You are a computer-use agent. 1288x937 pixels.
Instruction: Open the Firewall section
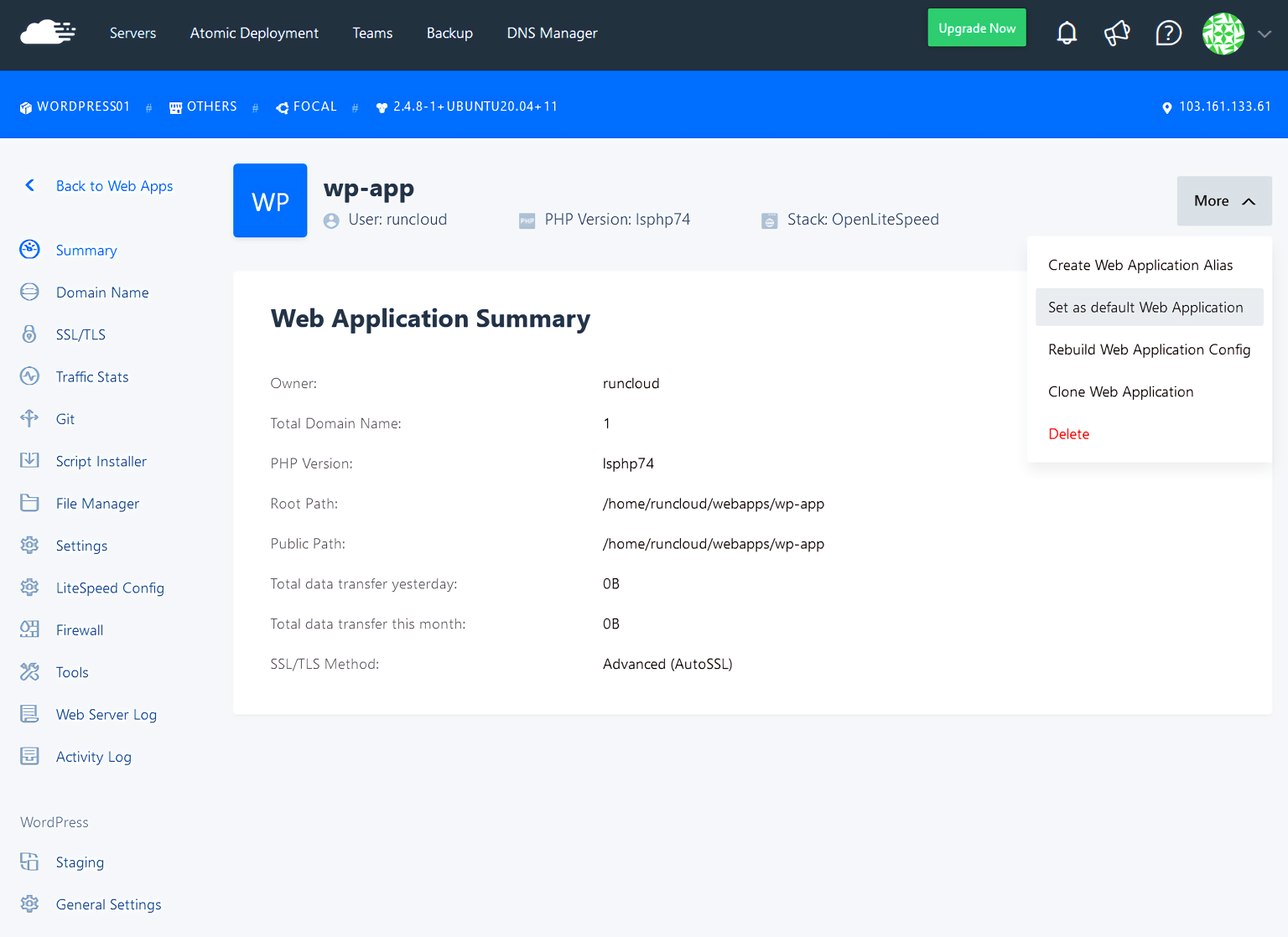80,629
